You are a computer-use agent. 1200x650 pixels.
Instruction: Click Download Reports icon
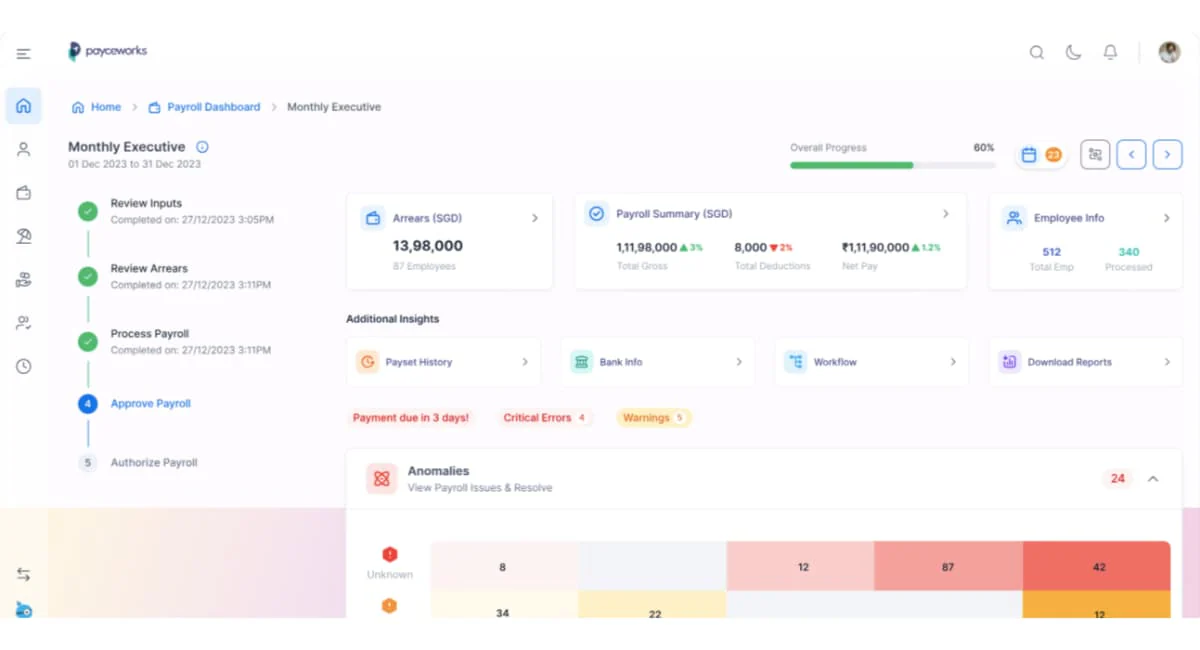(1010, 362)
